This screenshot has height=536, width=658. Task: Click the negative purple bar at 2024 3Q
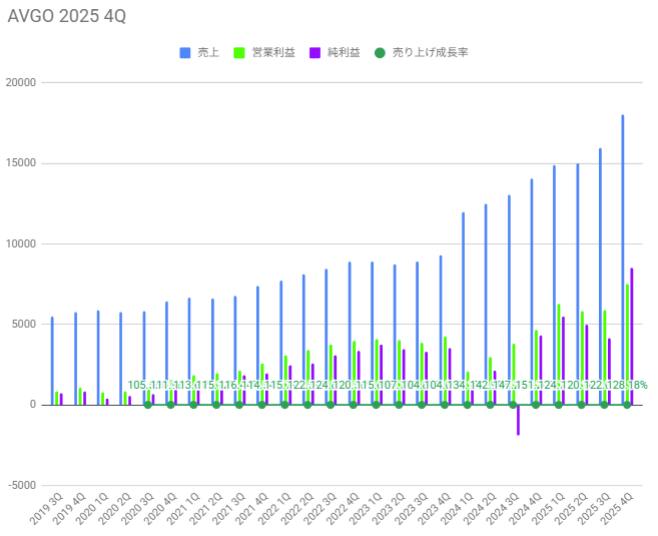(x=518, y=420)
